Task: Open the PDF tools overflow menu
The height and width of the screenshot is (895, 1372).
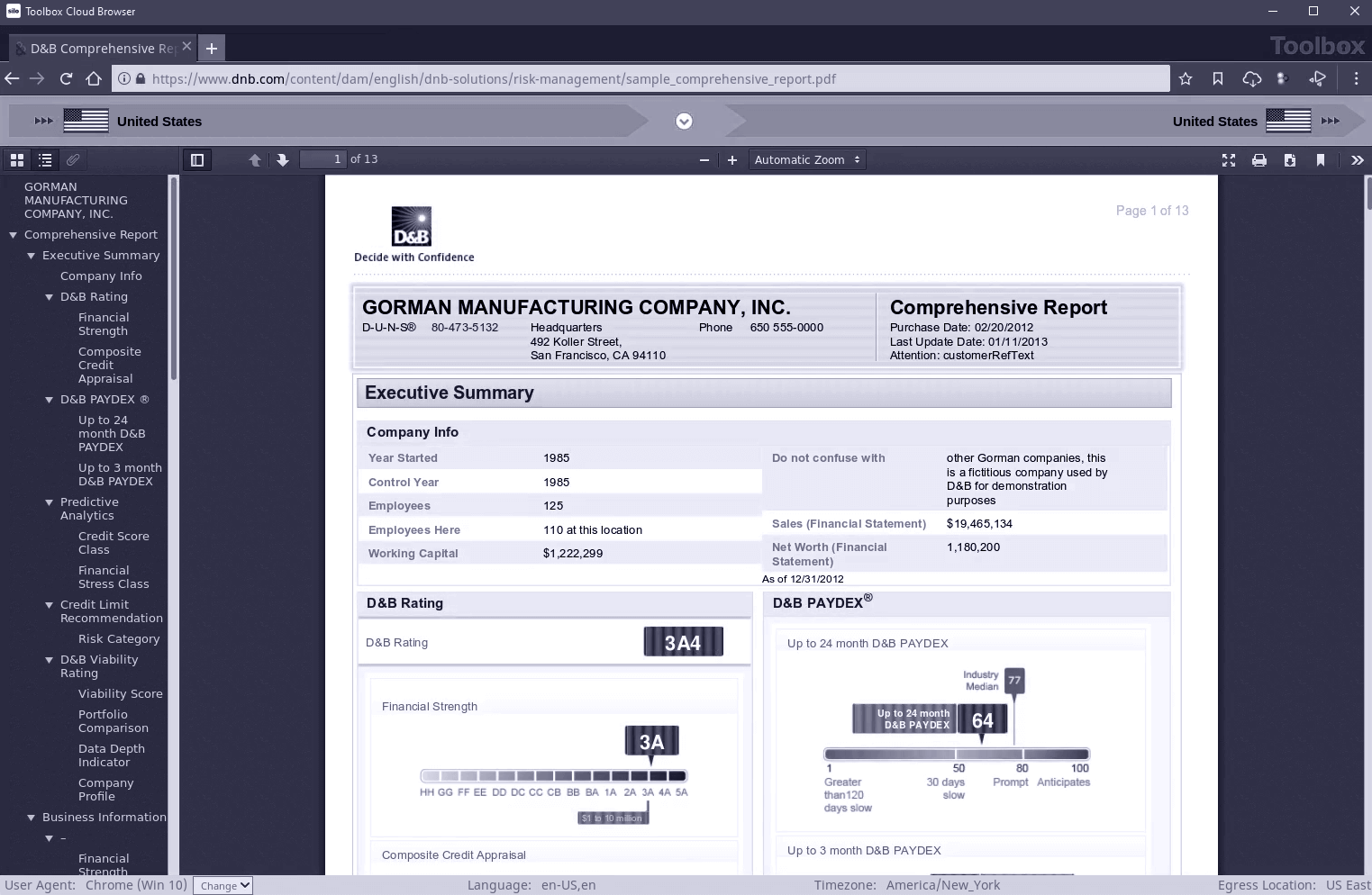Action: [x=1357, y=160]
